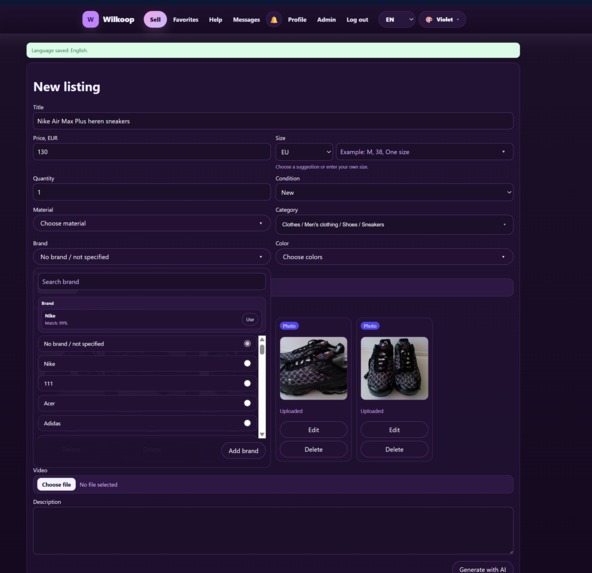
Task: Collapse the Brand dropdown
Action: point(152,257)
